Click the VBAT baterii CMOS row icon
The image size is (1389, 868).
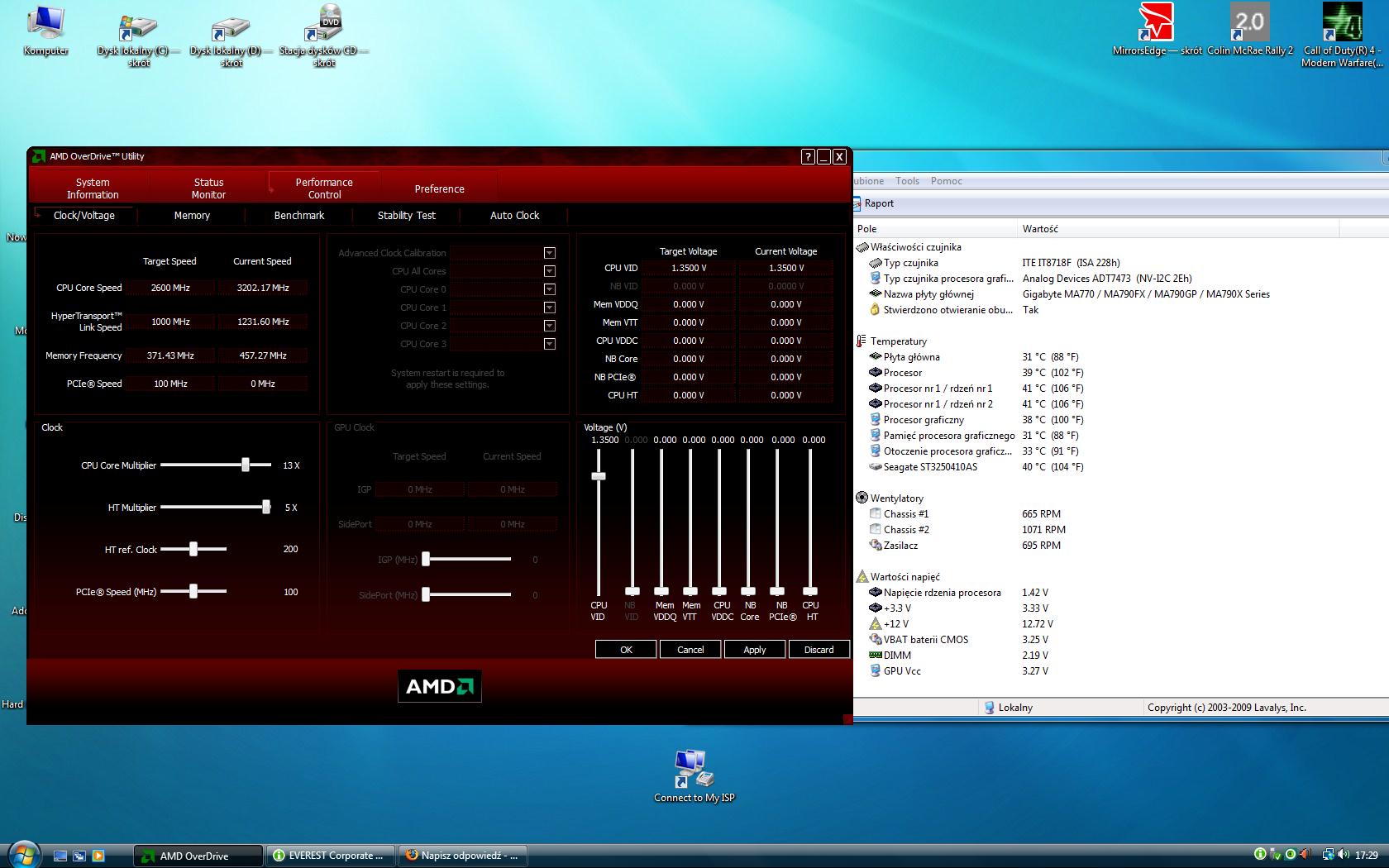click(x=876, y=640)
